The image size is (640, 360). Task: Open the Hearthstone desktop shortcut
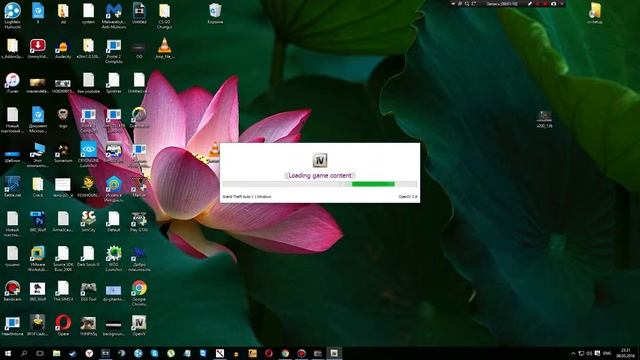pos(12,325)
